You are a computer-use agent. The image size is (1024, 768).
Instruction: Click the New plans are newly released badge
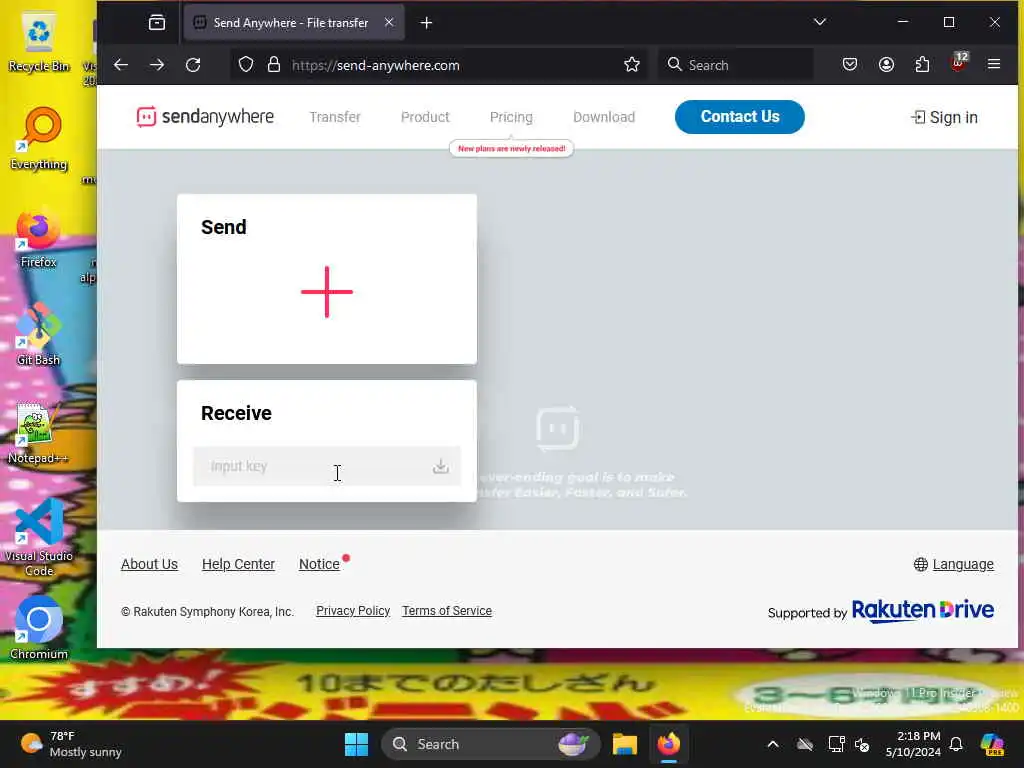[x=511, y=148]
